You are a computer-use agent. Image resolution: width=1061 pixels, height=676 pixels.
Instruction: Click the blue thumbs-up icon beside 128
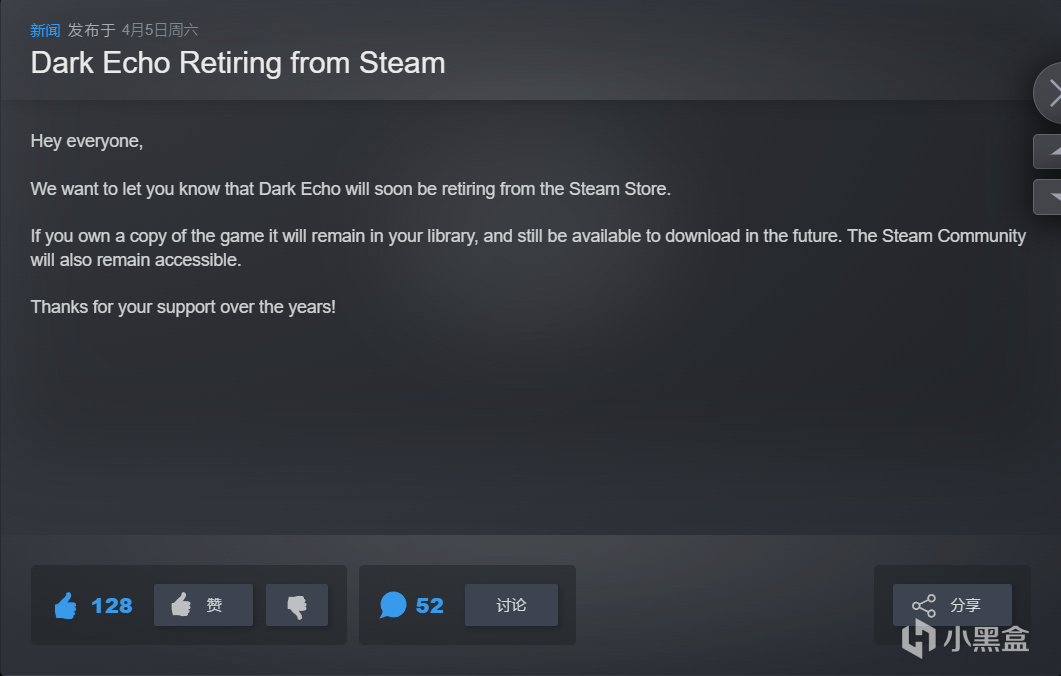click(x=66, y=605)
